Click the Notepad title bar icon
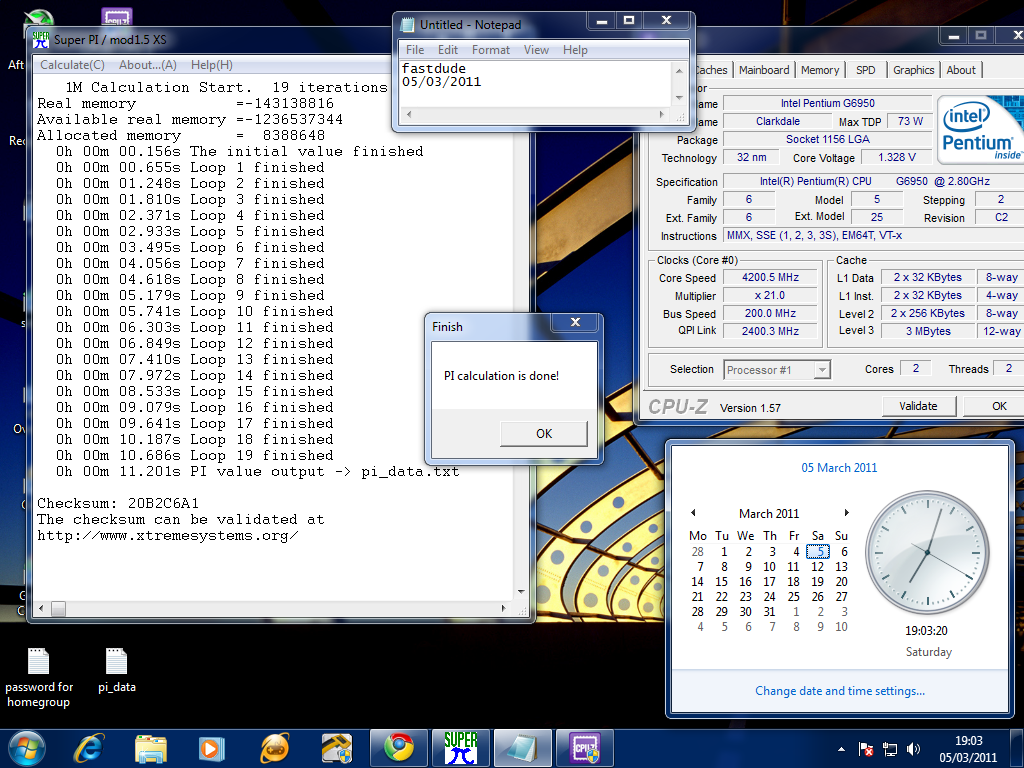Viewport: 1024px width, 768px height. point(408,25)
